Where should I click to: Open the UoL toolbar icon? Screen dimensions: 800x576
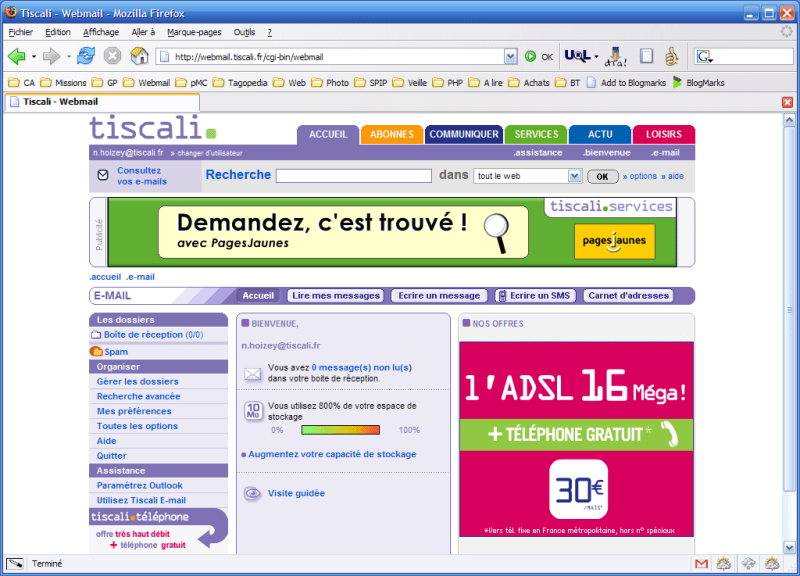(x=577, y=56)
